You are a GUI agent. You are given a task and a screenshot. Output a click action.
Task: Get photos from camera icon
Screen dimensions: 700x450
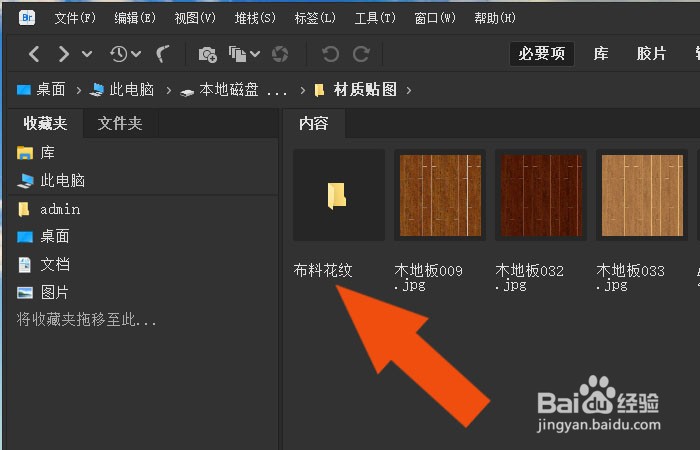pyautogui.click(x=208, y=54)
